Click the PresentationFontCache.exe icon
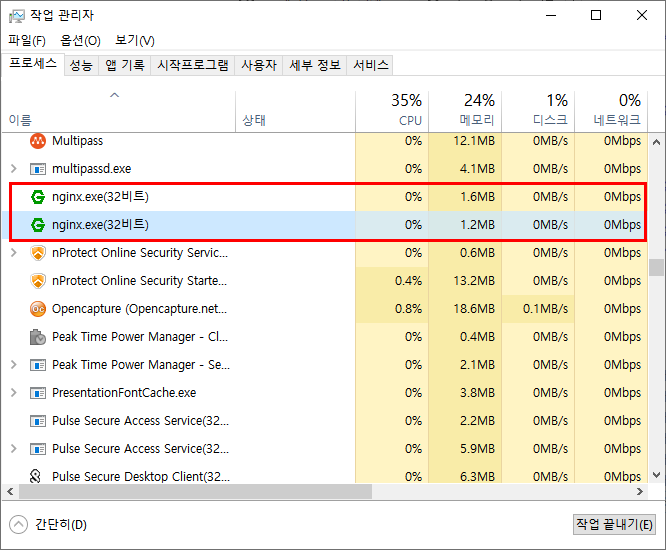Screen dimensions: 666x550 [38, 393]
